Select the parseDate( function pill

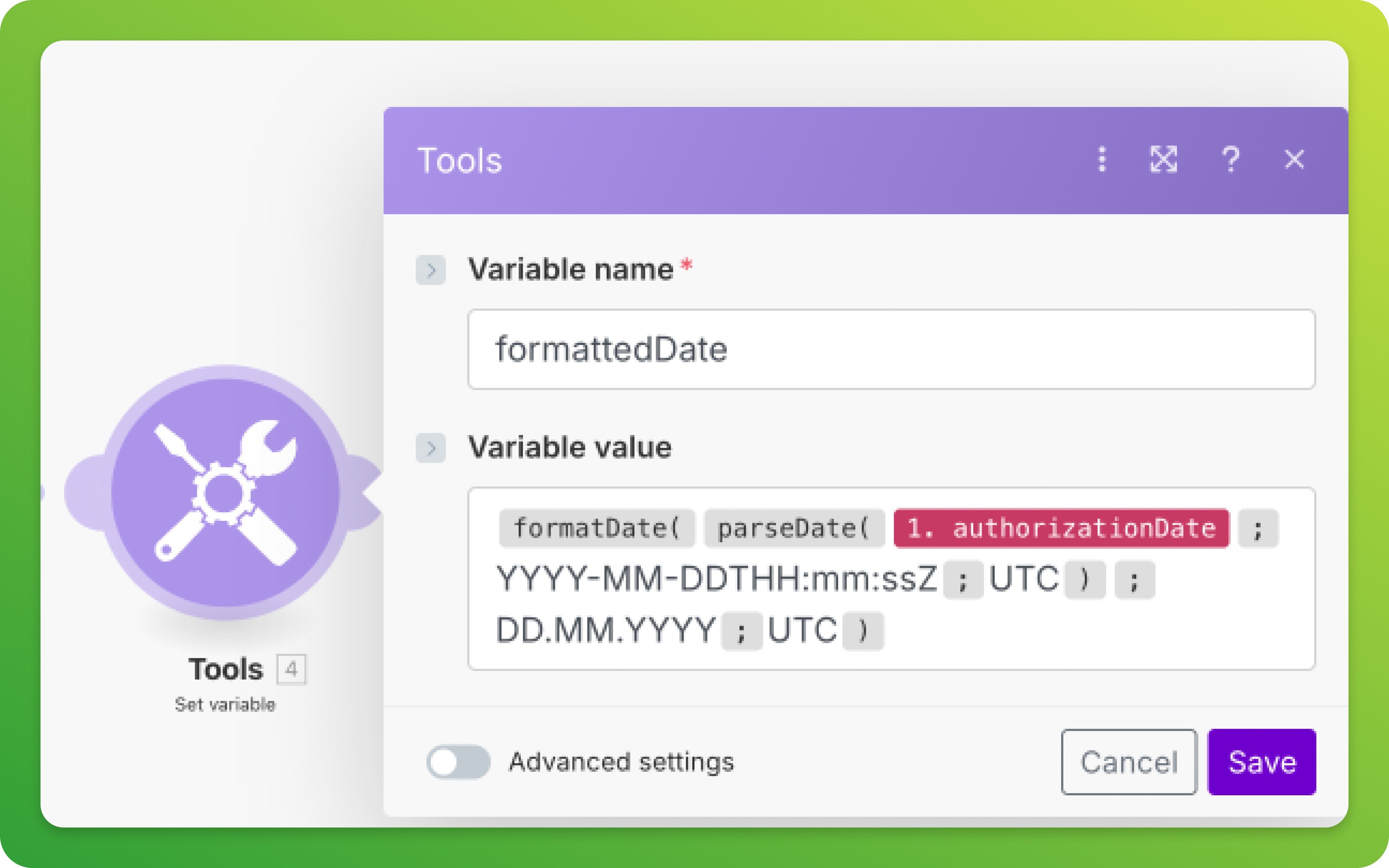point(794,528)
